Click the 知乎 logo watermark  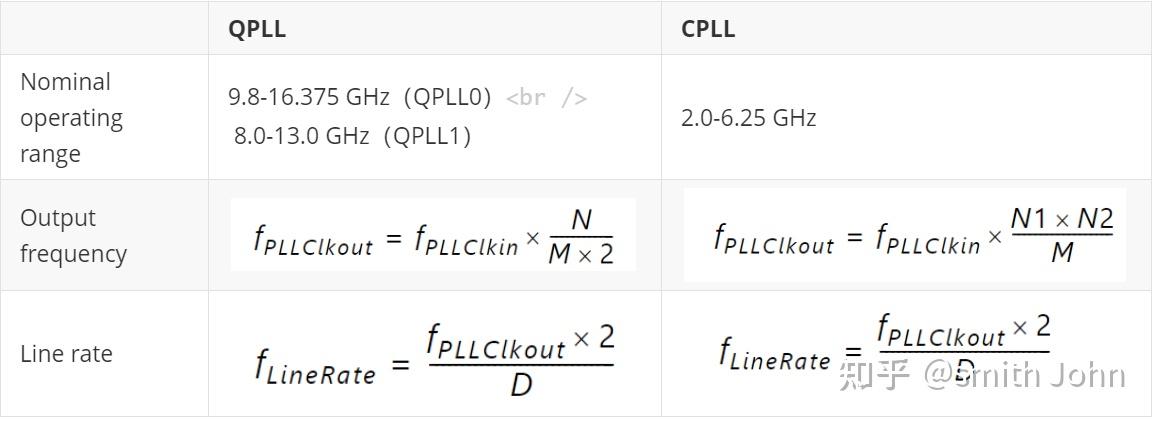coord(874,375)
